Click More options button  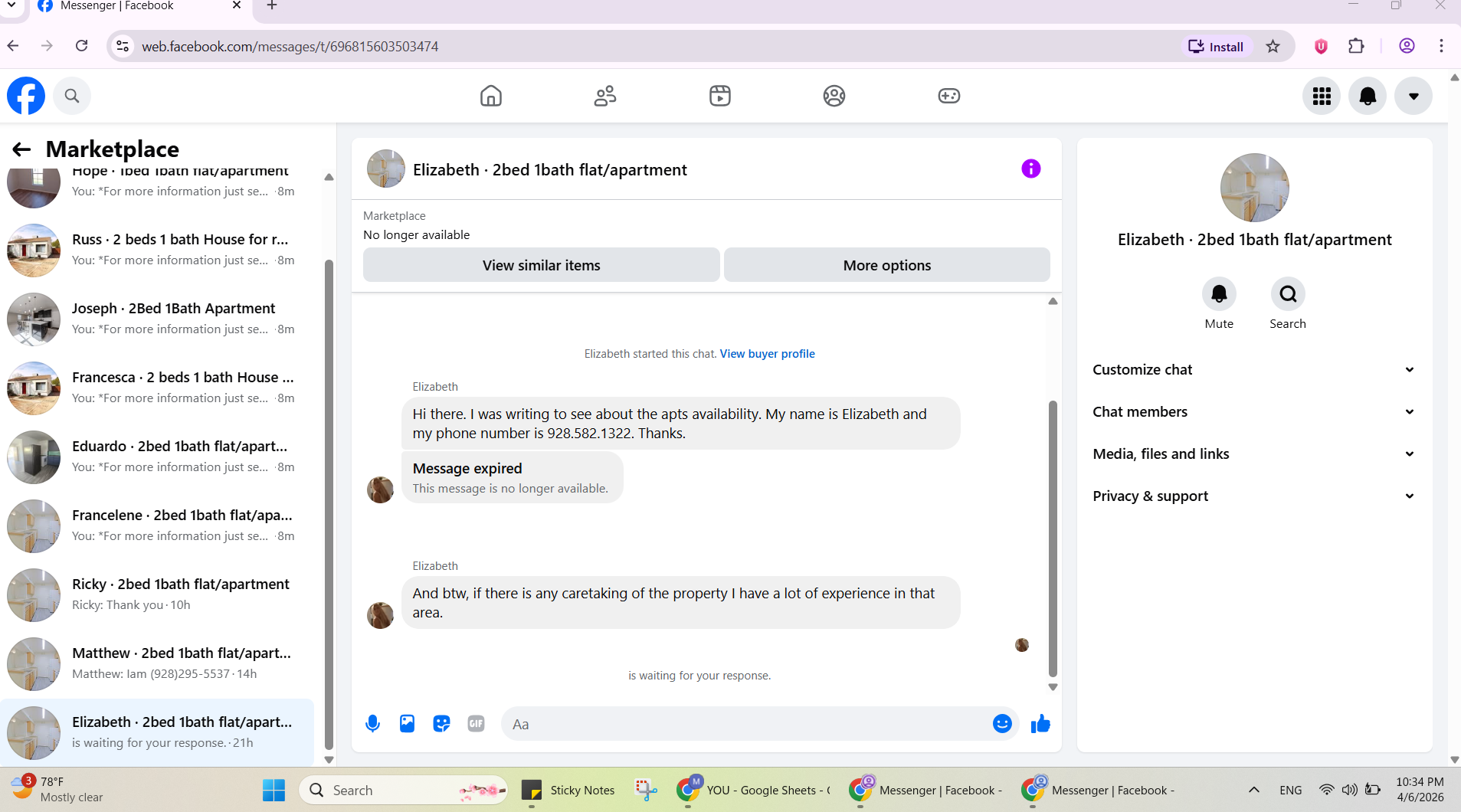pyautogui.click(x=887, y=265)
